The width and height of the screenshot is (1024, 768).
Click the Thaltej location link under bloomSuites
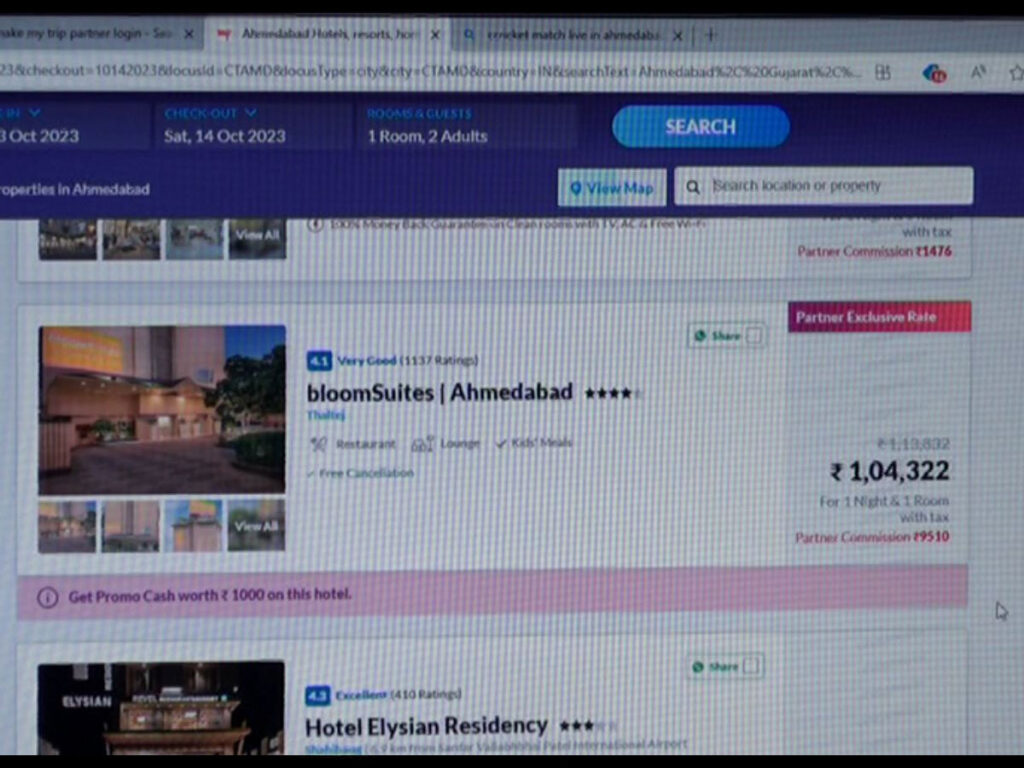[x=326, y=415]
